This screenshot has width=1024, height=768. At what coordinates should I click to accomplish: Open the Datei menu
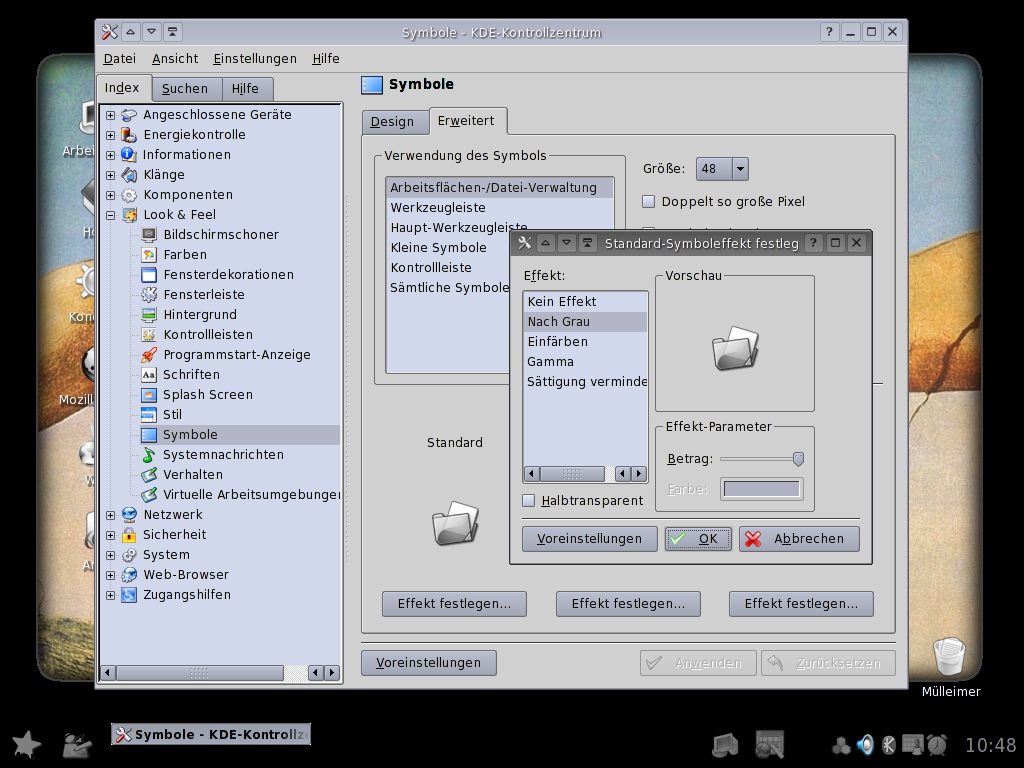tap(120, 59)
